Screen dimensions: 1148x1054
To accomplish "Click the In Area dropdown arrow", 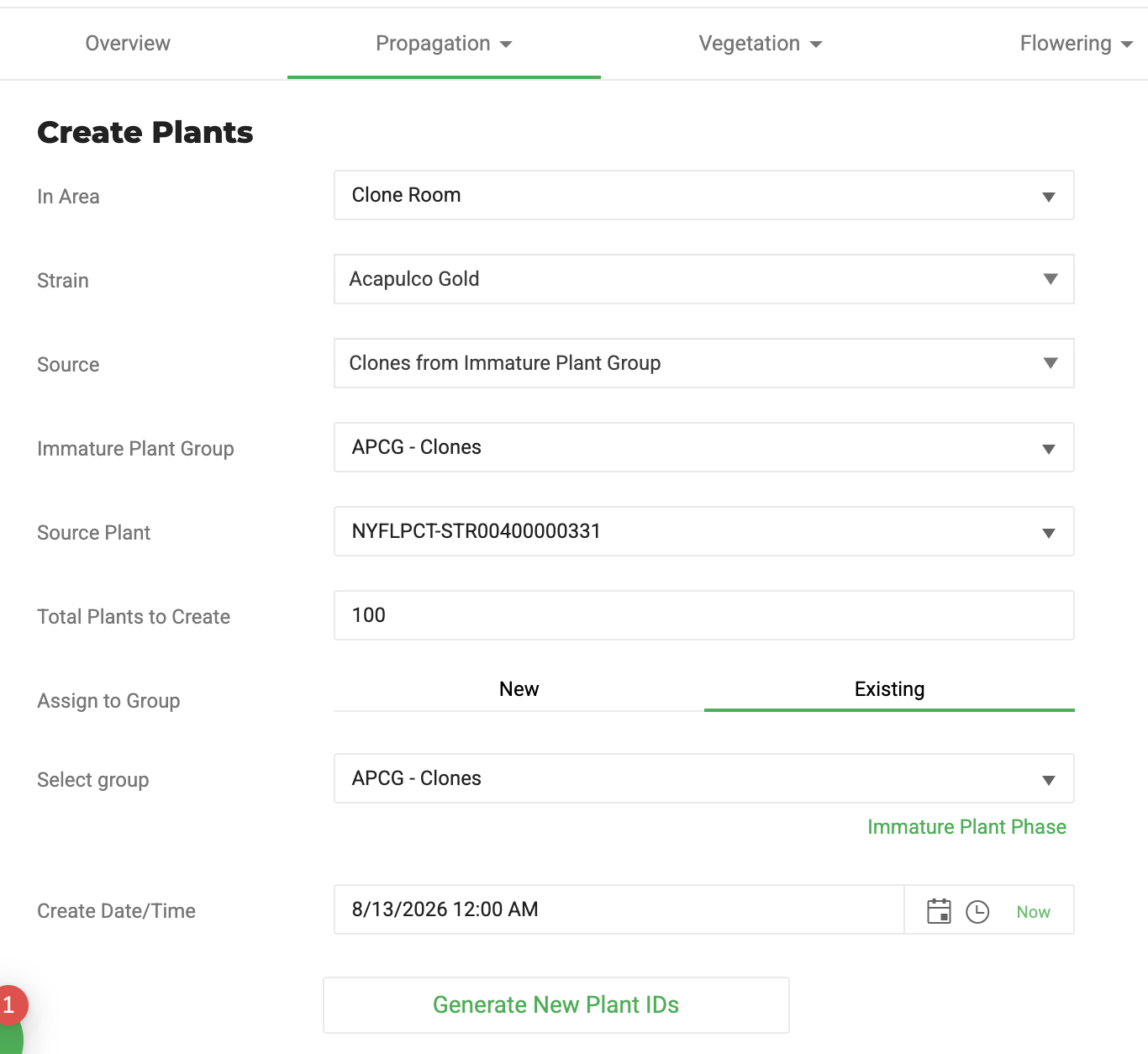I will click(1049, 197).
